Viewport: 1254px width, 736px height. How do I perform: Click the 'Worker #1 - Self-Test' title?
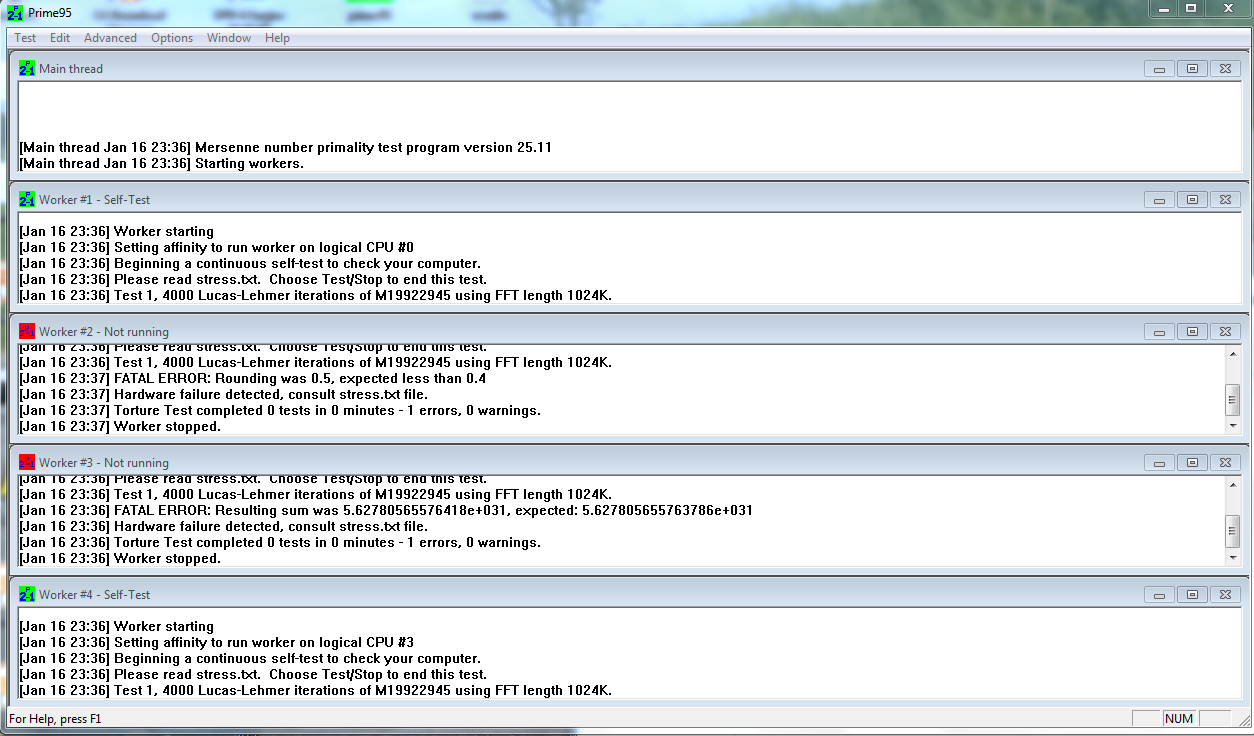[95, 200]
